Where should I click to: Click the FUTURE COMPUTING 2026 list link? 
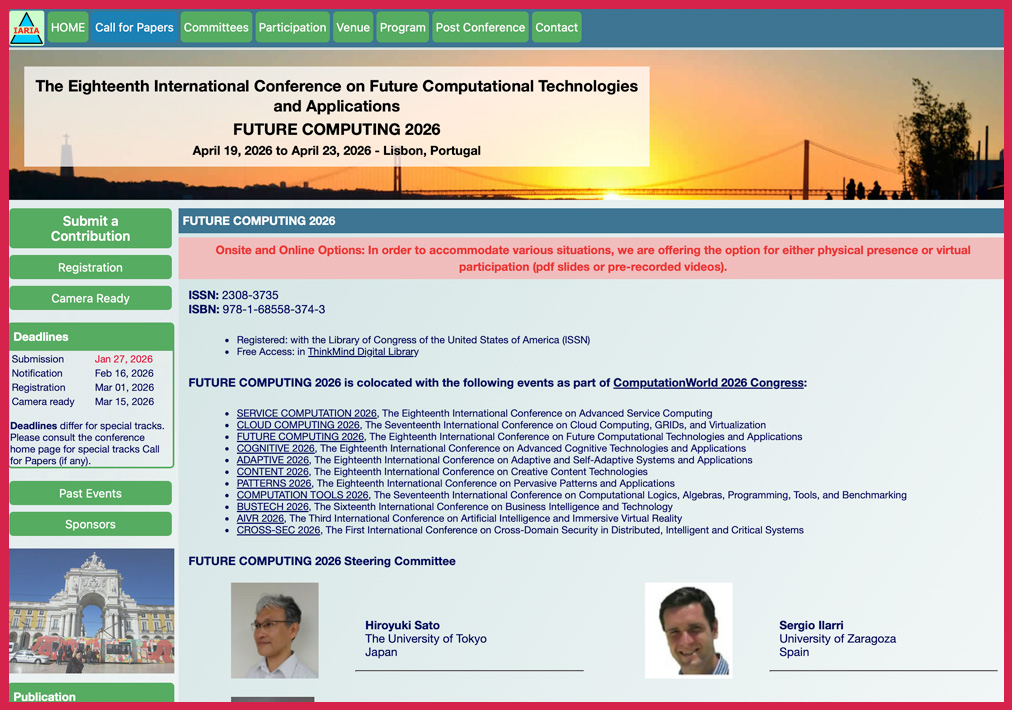pos(300,436)
